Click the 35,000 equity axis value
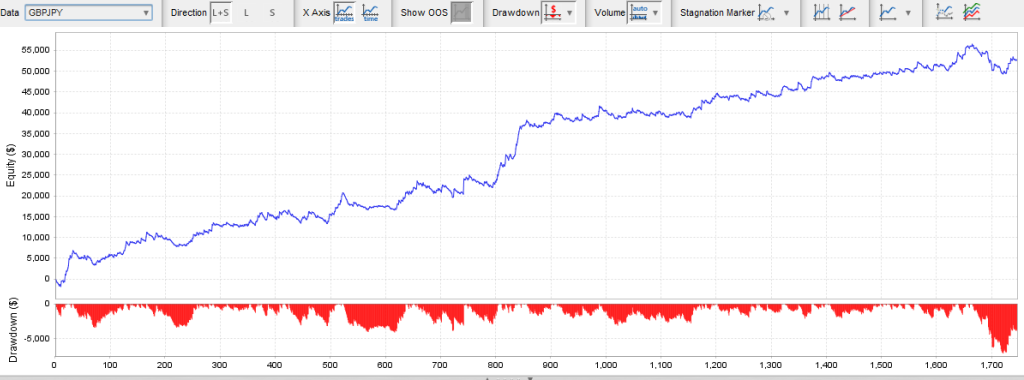 pyautogui.click(x=37, y=133)
